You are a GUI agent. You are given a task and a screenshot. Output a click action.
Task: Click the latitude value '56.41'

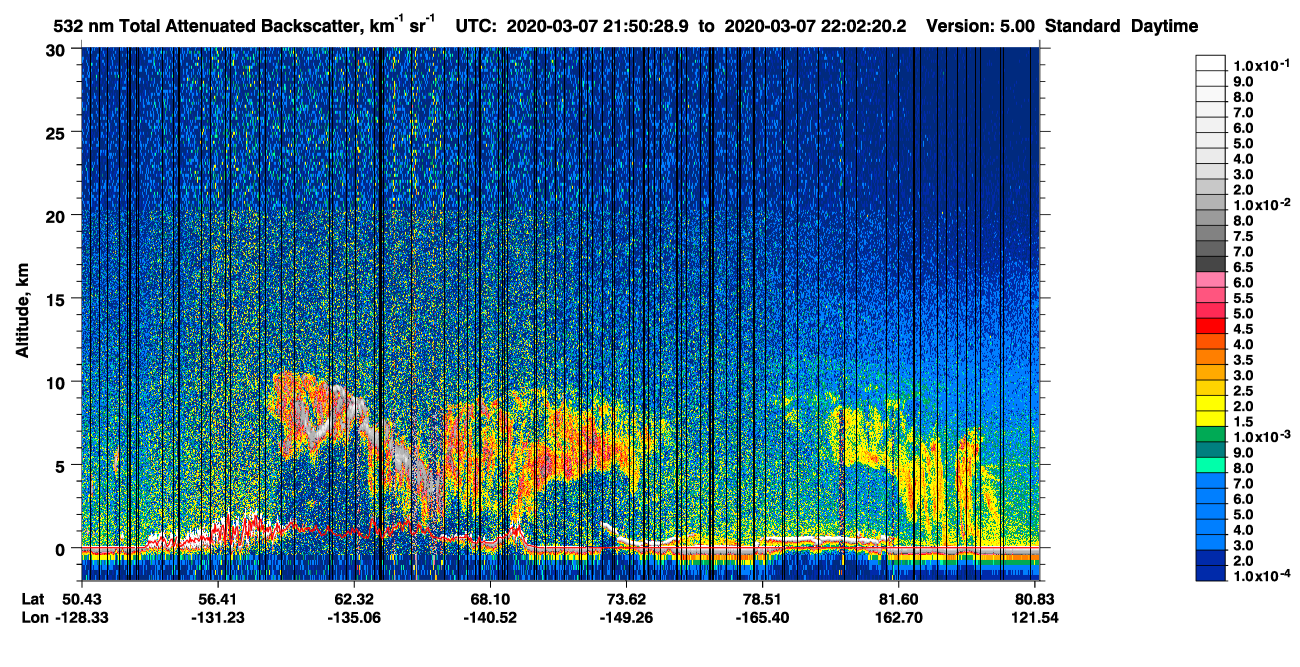tap(217, 598)
